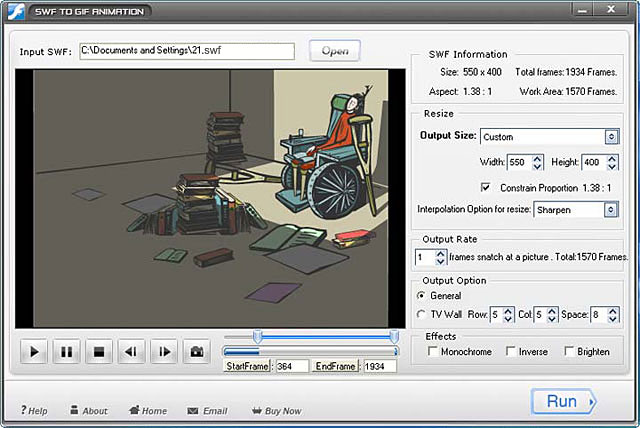Click the playback progress bar
This screenshot has height=428, width=640.
click(311, 351)
